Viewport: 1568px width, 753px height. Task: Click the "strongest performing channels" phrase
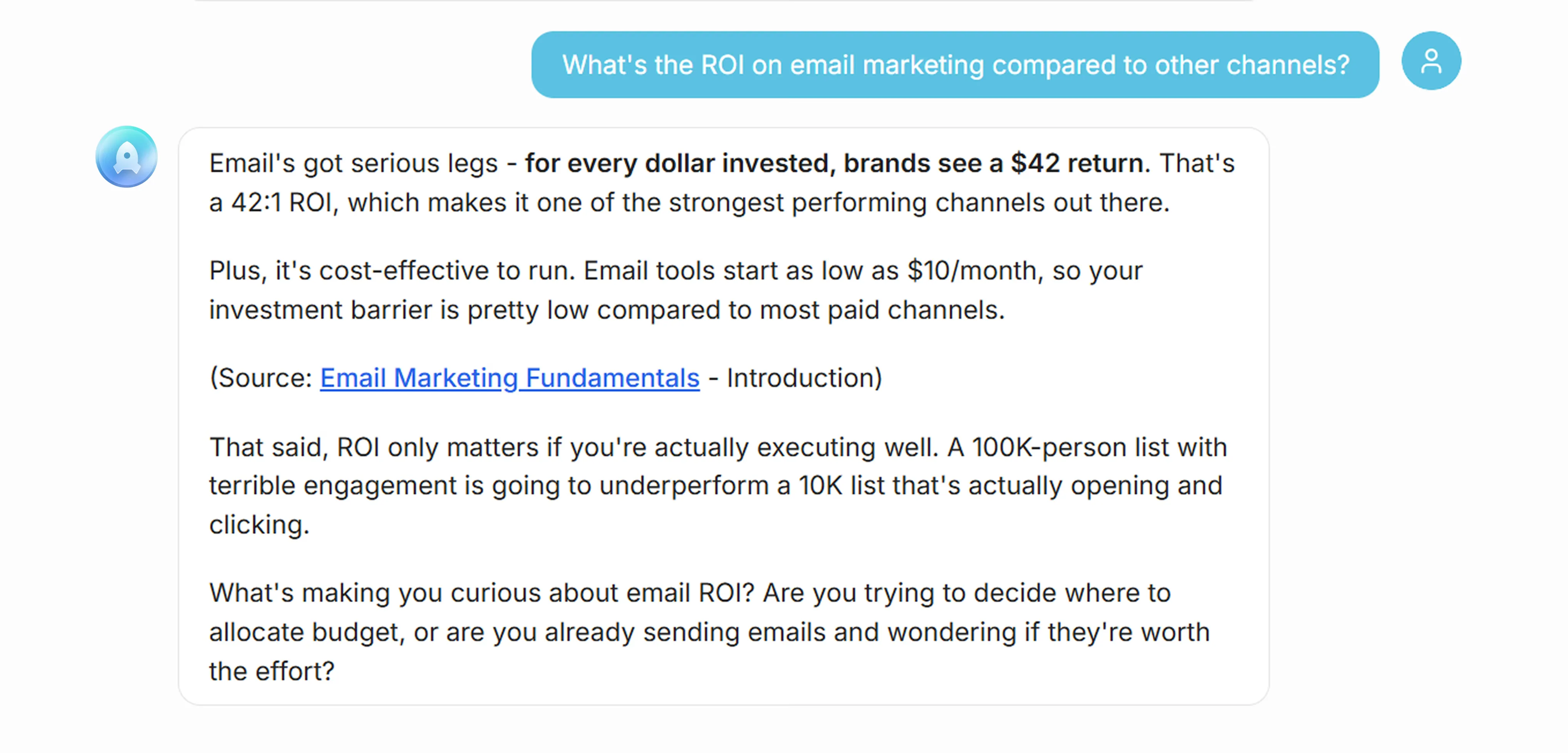tap(858, 202)
